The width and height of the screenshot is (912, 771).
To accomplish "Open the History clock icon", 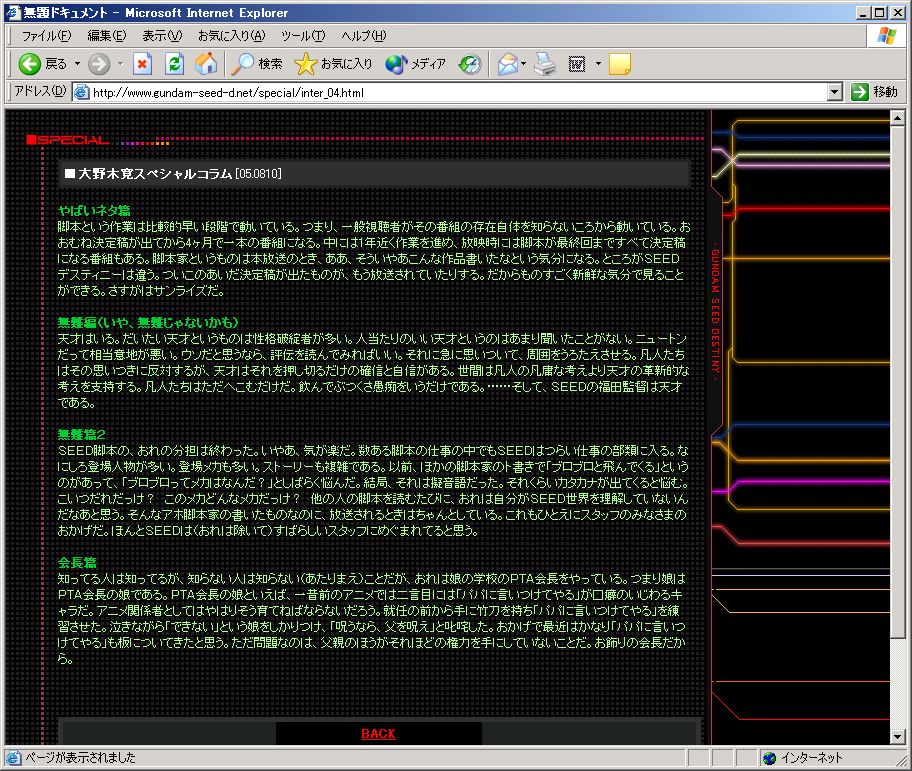I will click(470, 64).
